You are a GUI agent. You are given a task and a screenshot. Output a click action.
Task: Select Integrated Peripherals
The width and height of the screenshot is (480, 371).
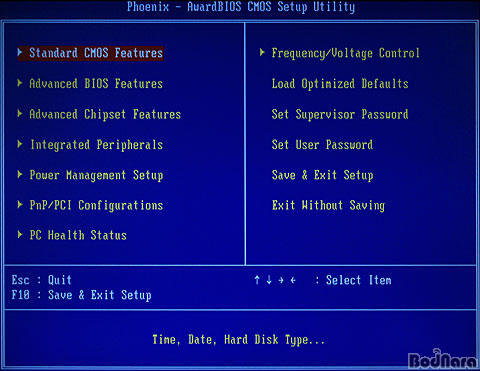[x=96, y=145]
